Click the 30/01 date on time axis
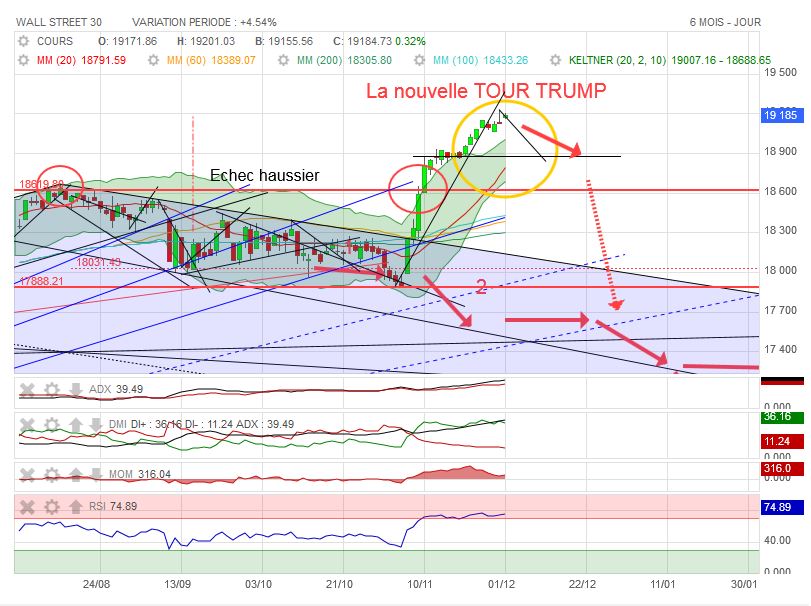Image resolution: width=811 pixels, height=606 pixels. coord(744,584)
